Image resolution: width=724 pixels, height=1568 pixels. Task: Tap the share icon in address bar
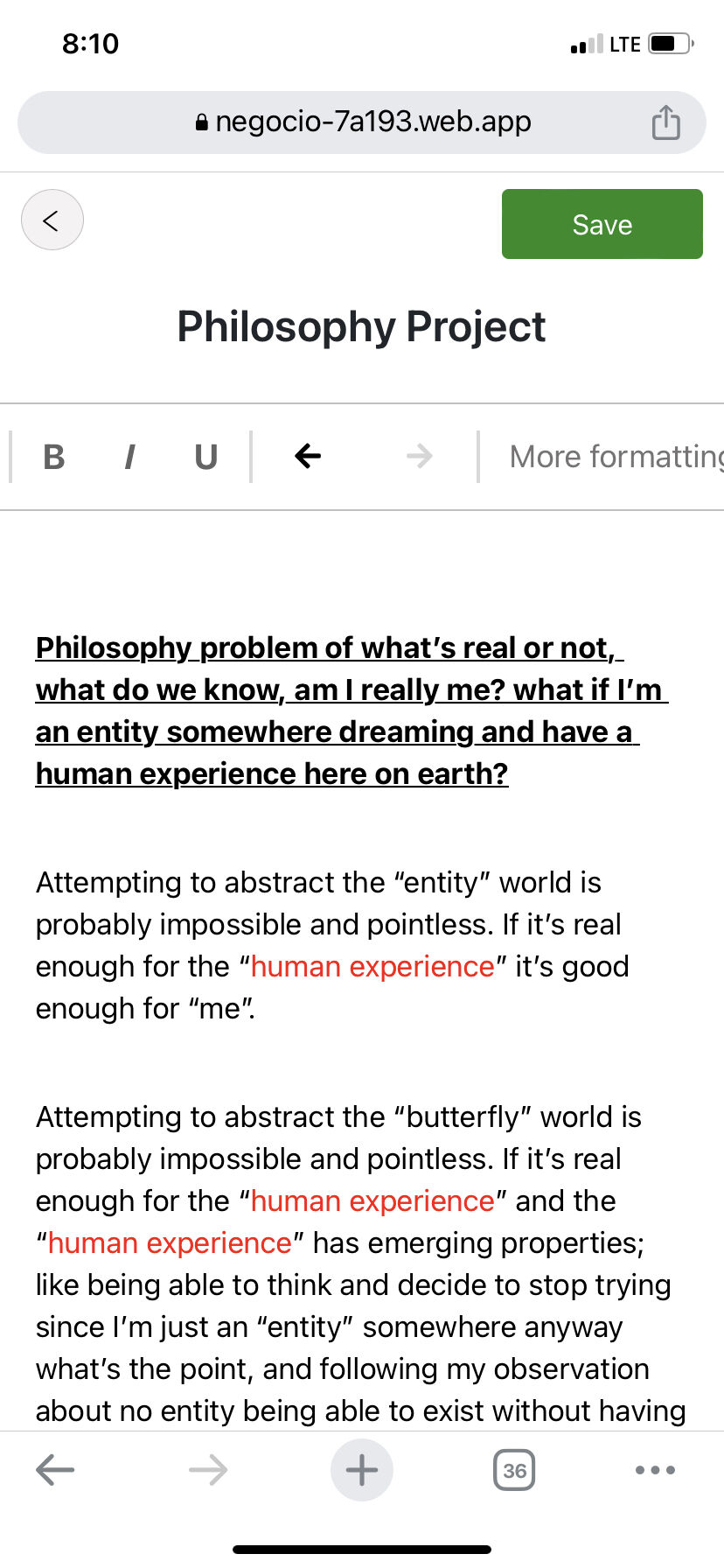(x=665, y=122)
